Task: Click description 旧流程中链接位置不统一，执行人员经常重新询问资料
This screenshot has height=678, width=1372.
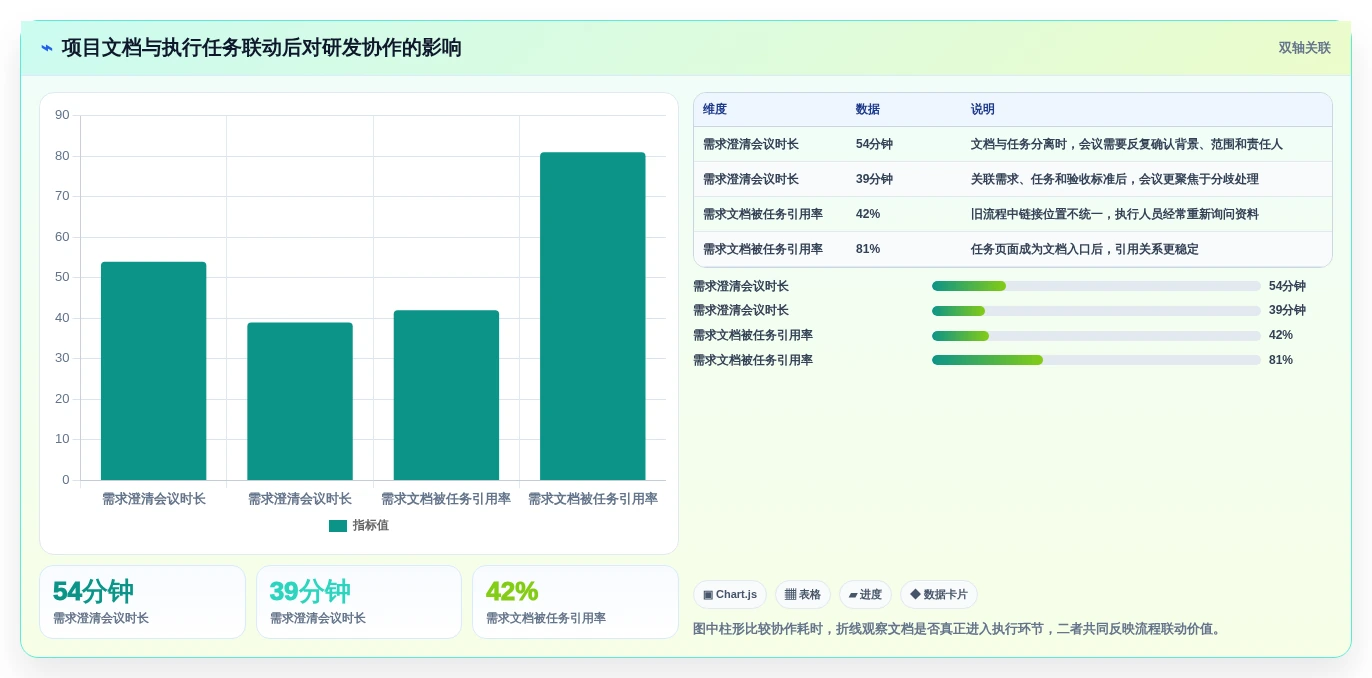Action: (1115, 214)
